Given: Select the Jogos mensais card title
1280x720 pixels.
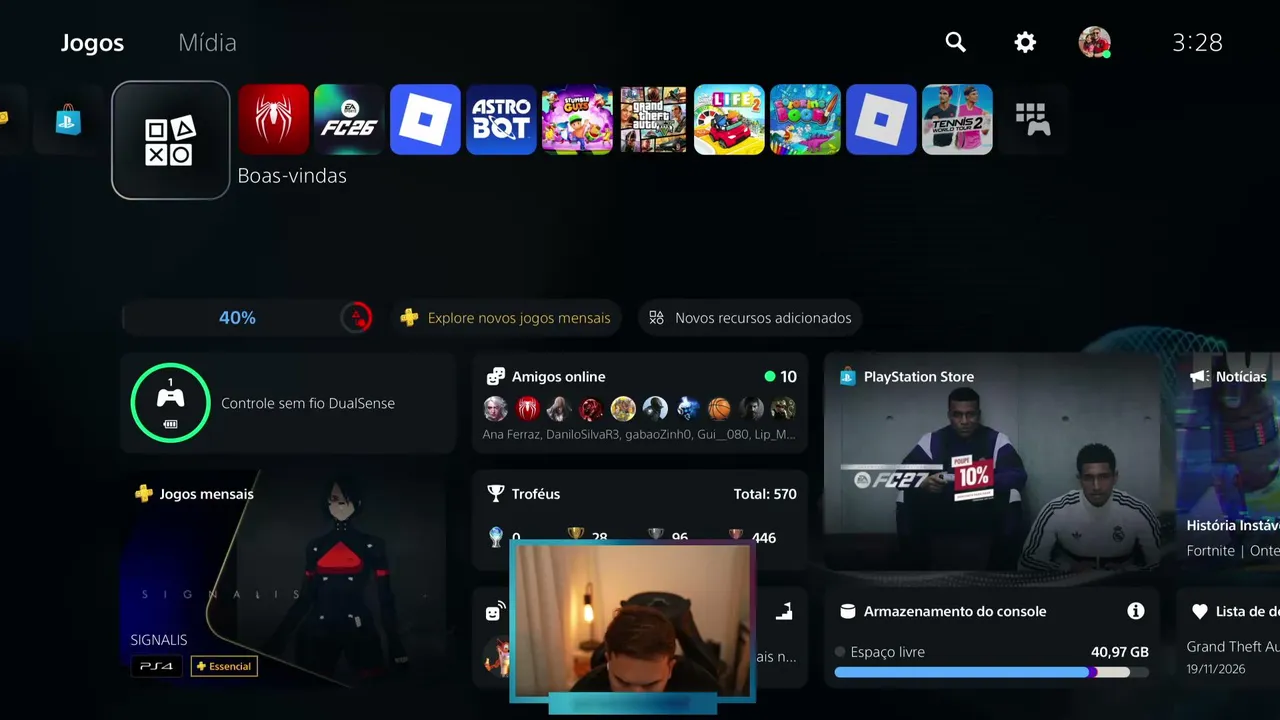Looking at the screenshot, I should point(207,494).
